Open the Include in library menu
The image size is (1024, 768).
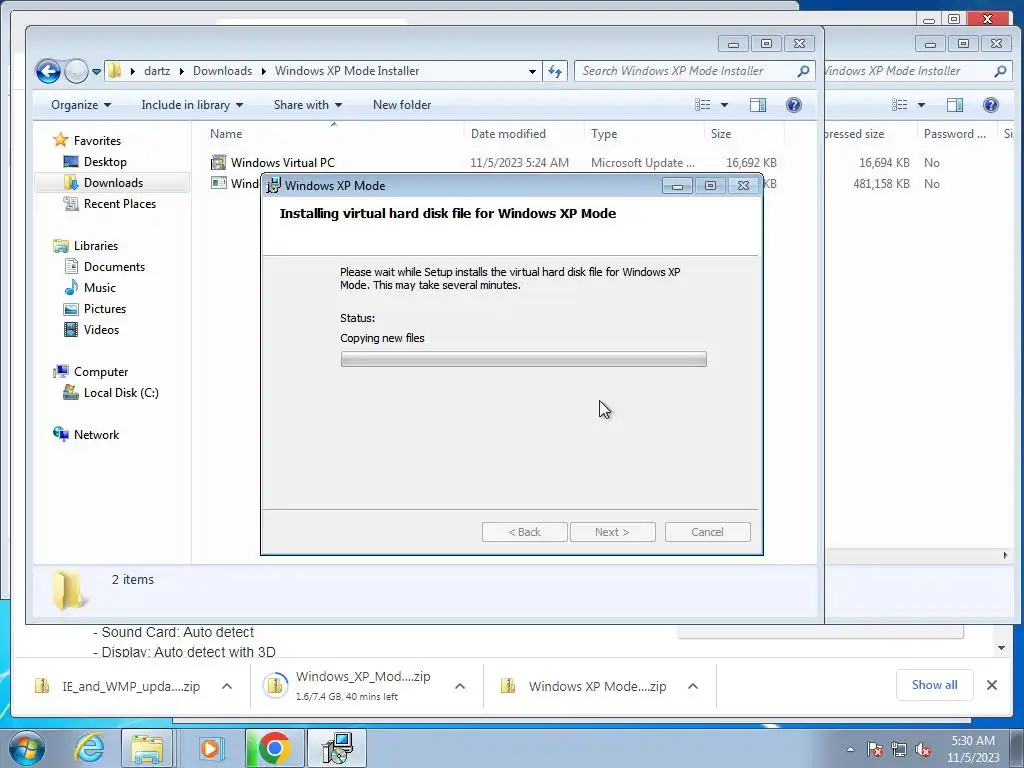(x=192, y=104)
